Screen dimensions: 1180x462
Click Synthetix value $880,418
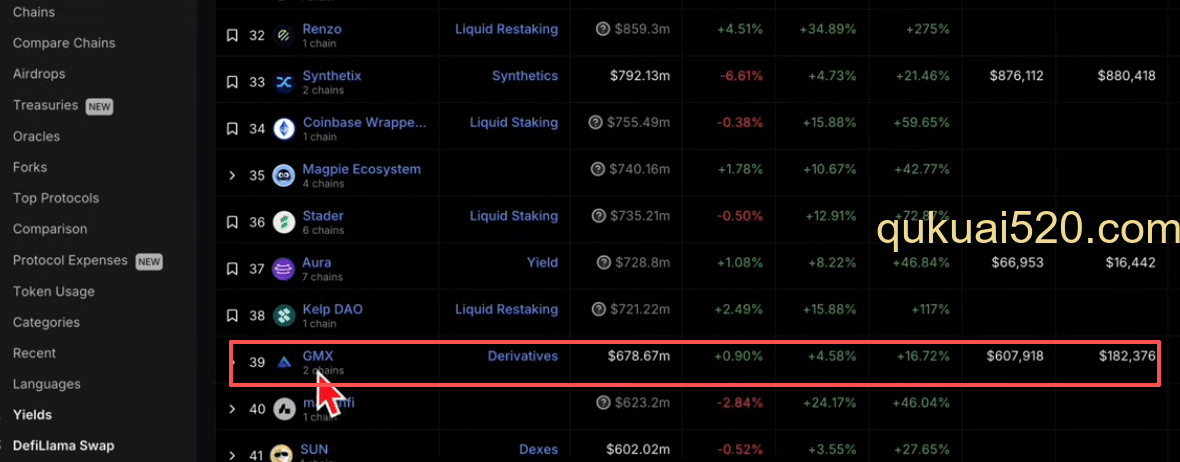(x=1127, y=76)
